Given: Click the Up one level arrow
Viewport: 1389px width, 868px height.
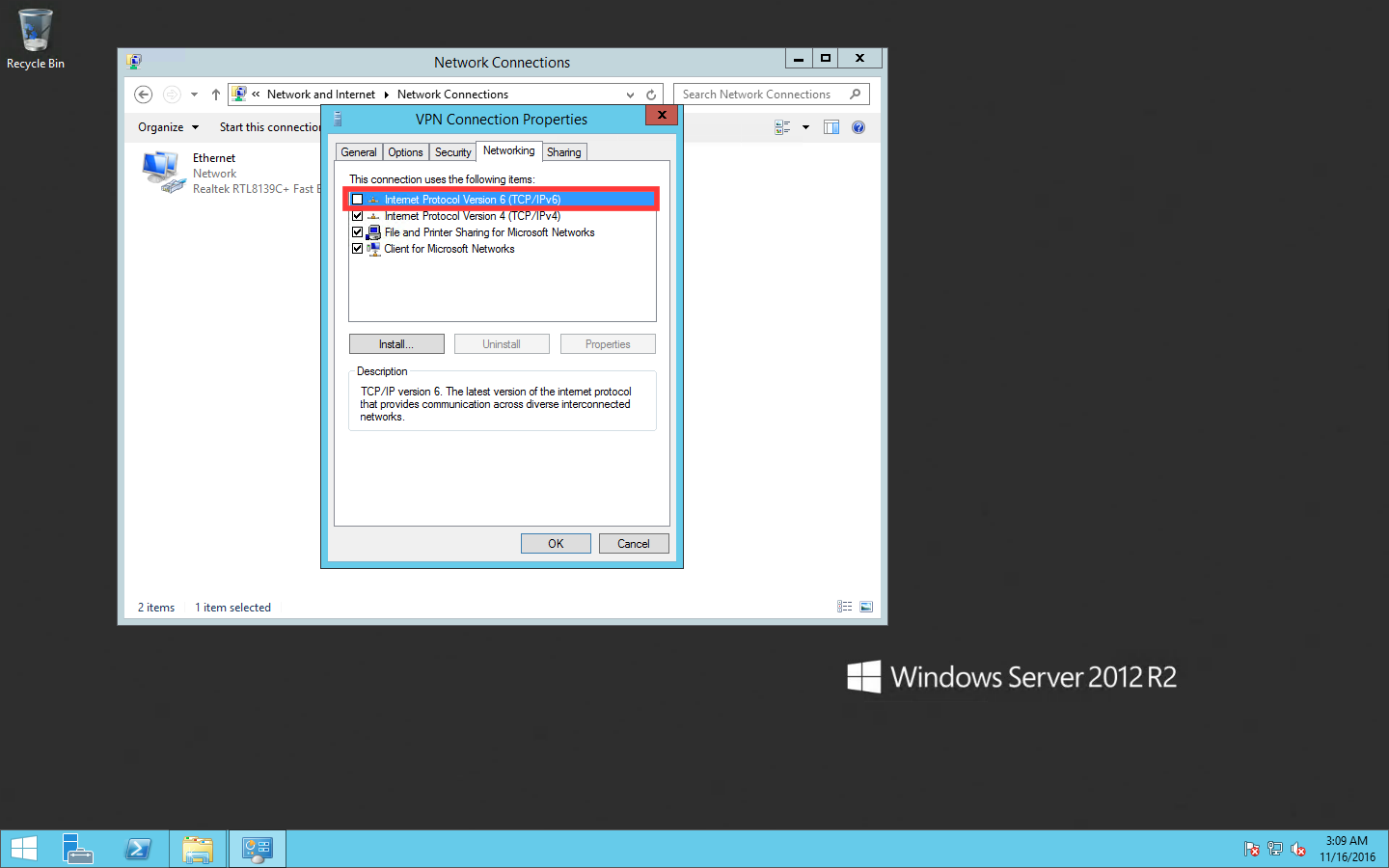Looking at the screenshot, I should (x=216, y=95).
